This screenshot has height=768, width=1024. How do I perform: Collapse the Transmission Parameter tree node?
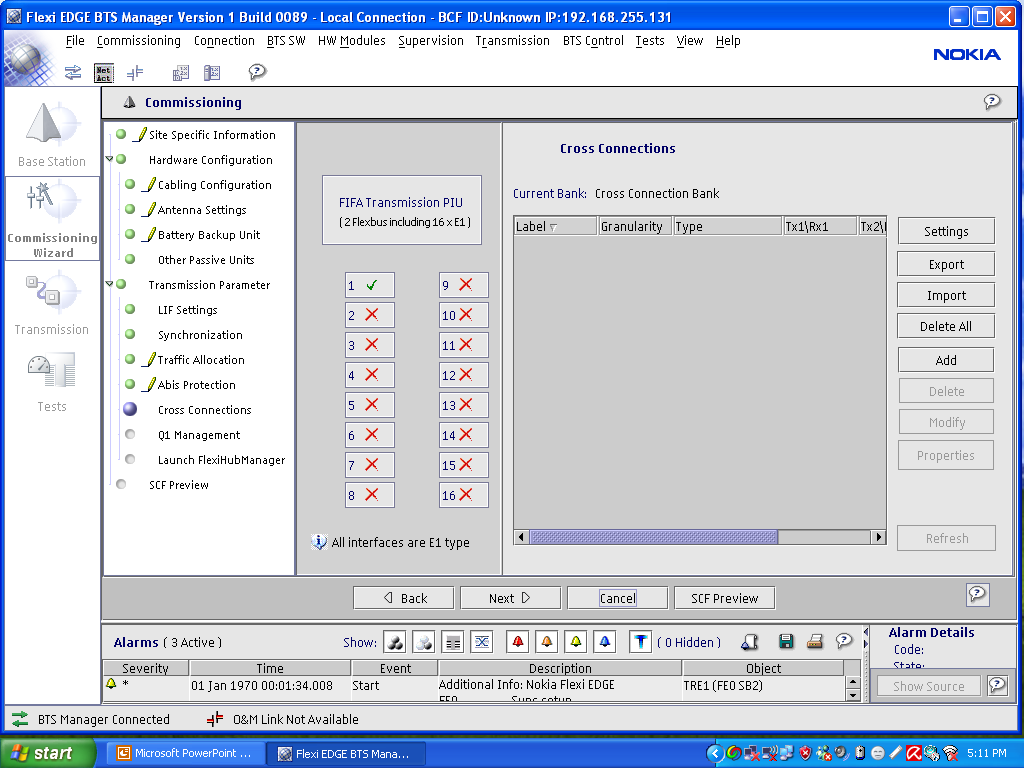pyautogui.click(x=109, y=285)
